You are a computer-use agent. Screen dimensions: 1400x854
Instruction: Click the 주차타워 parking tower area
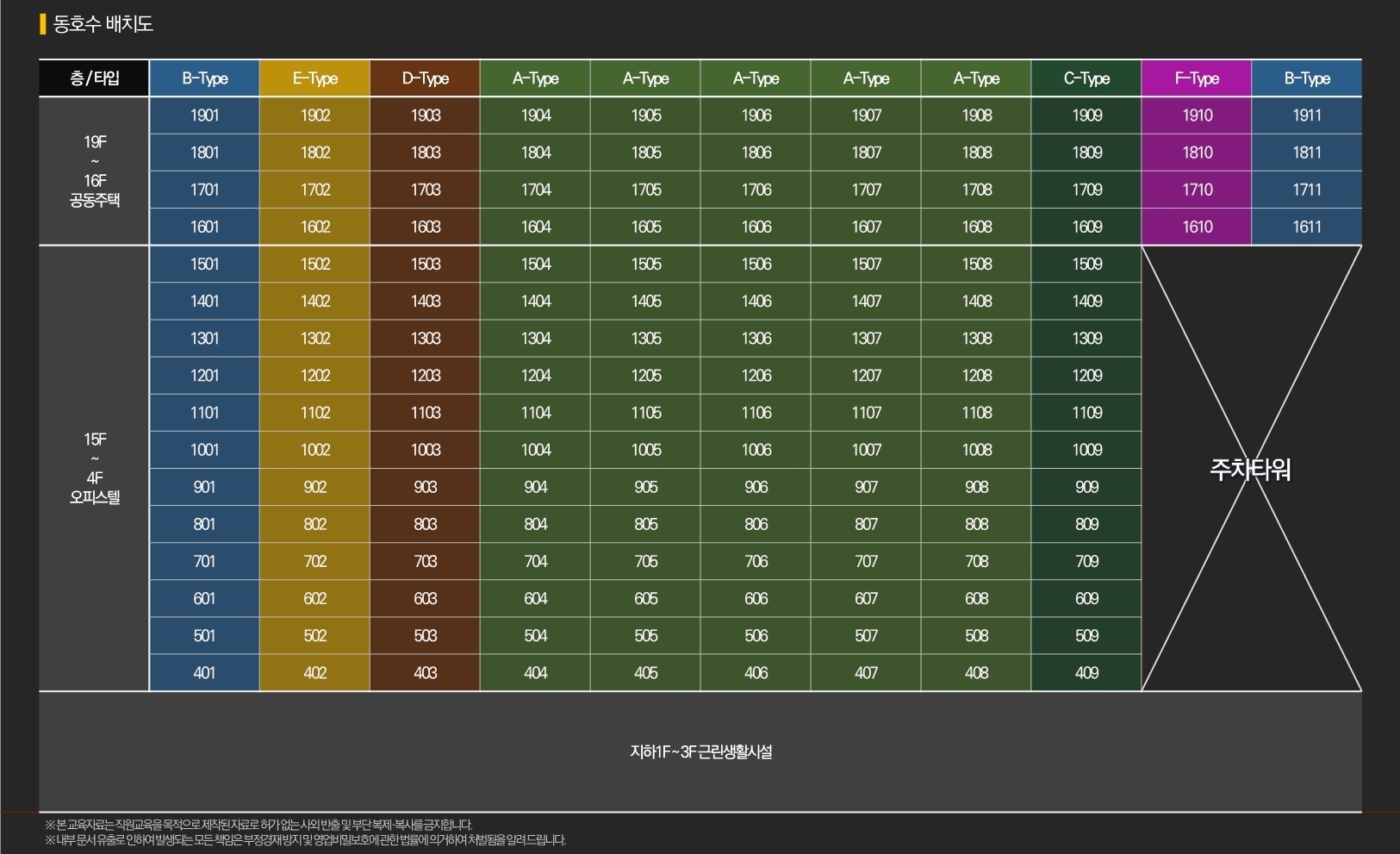click(1250, 469)
